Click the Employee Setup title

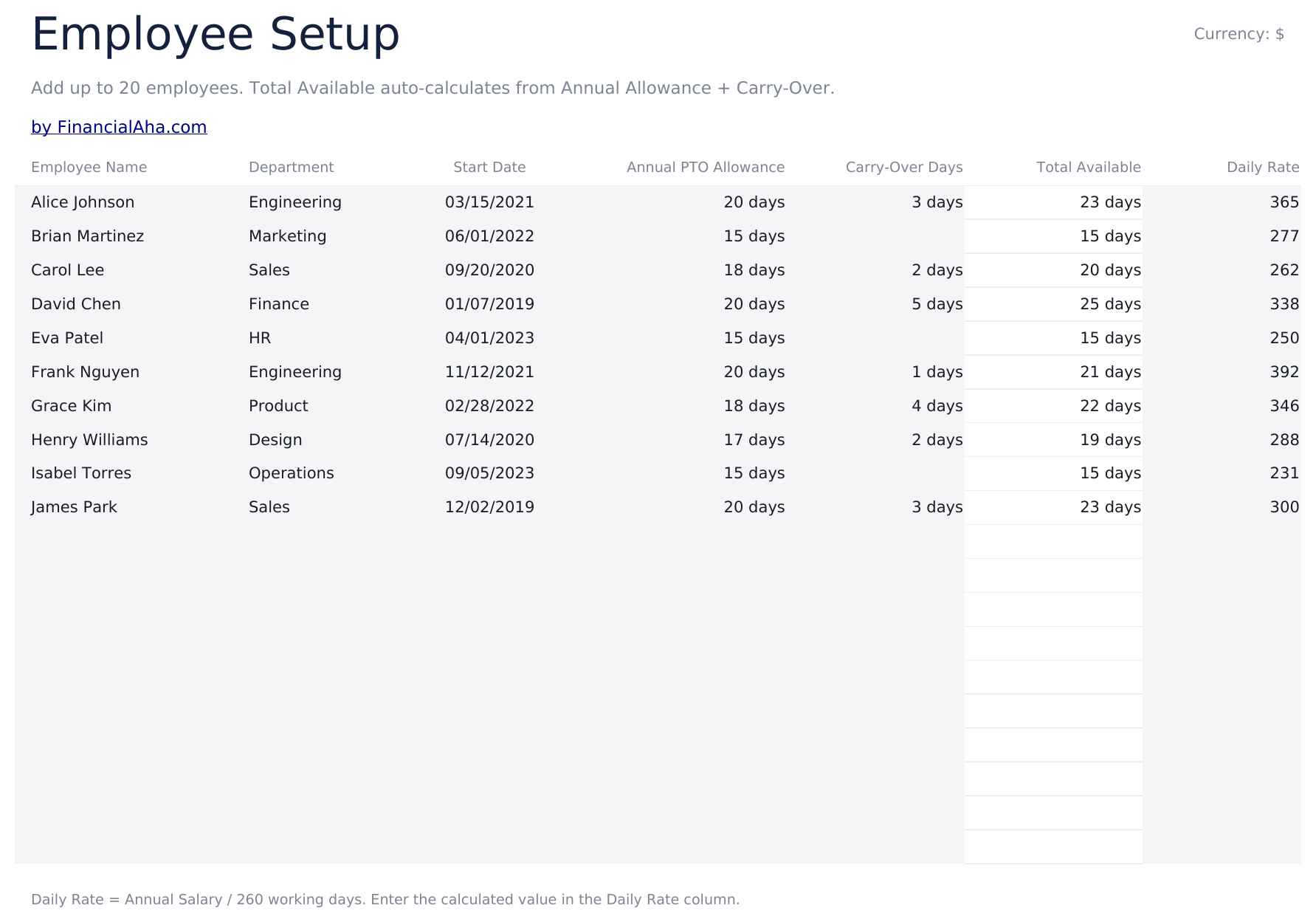pyautogui.click(x=216, y=35)
